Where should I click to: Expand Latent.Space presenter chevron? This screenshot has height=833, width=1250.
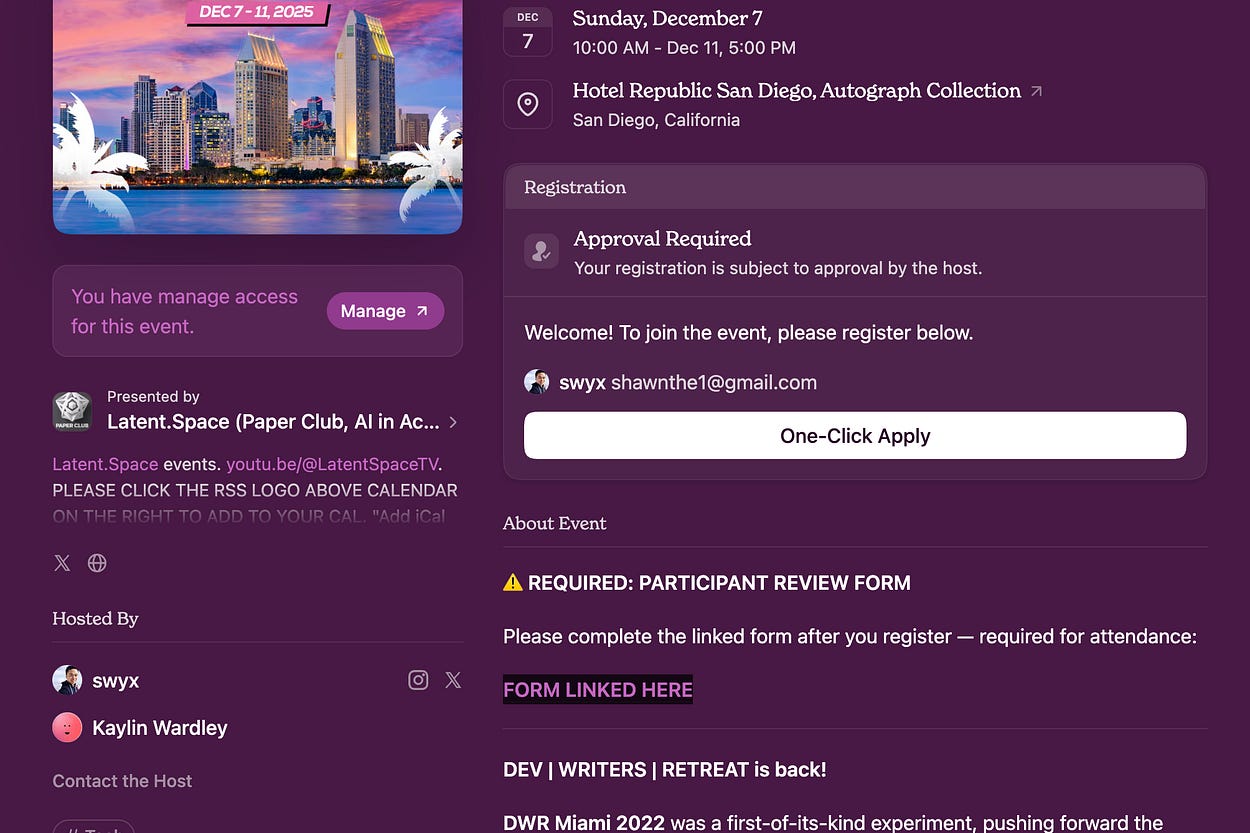point(453,422)
